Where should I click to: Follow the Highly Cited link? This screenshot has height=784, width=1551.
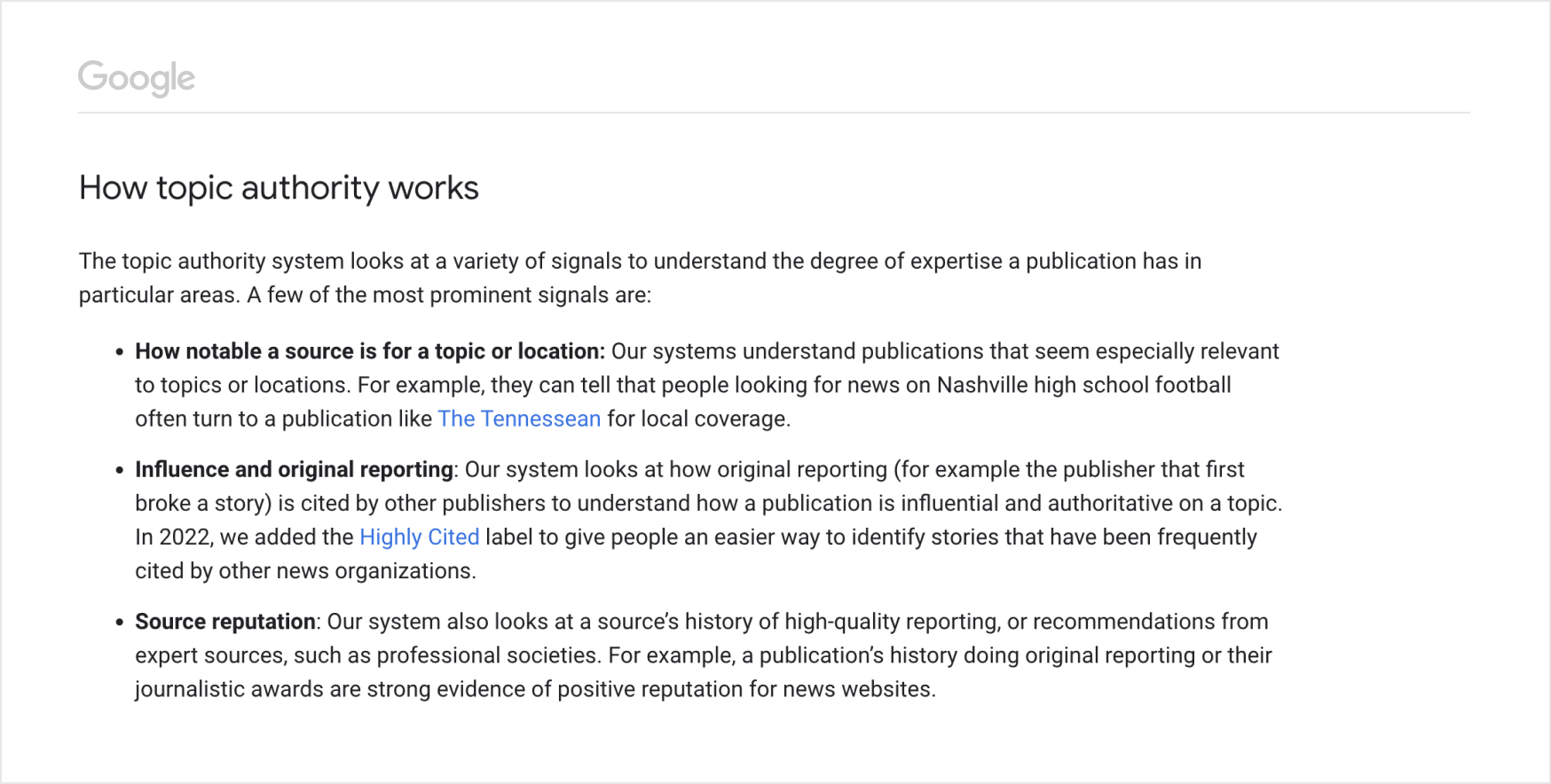(420, 537)
